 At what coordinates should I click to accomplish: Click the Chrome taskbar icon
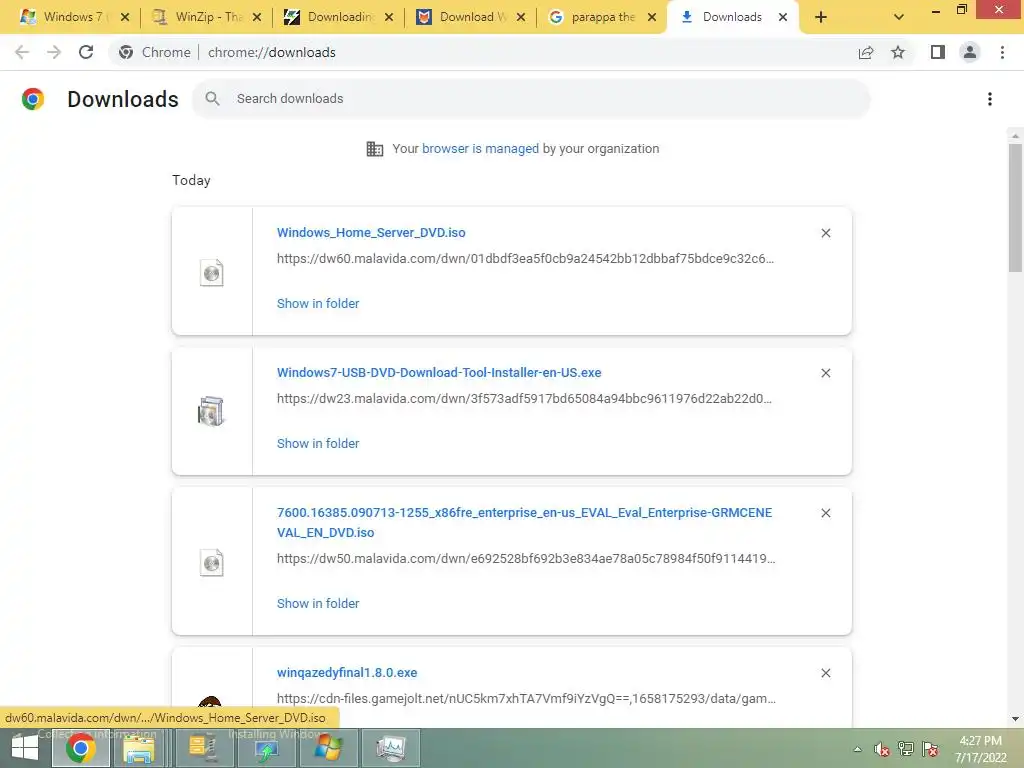click(x=80, y=748)
